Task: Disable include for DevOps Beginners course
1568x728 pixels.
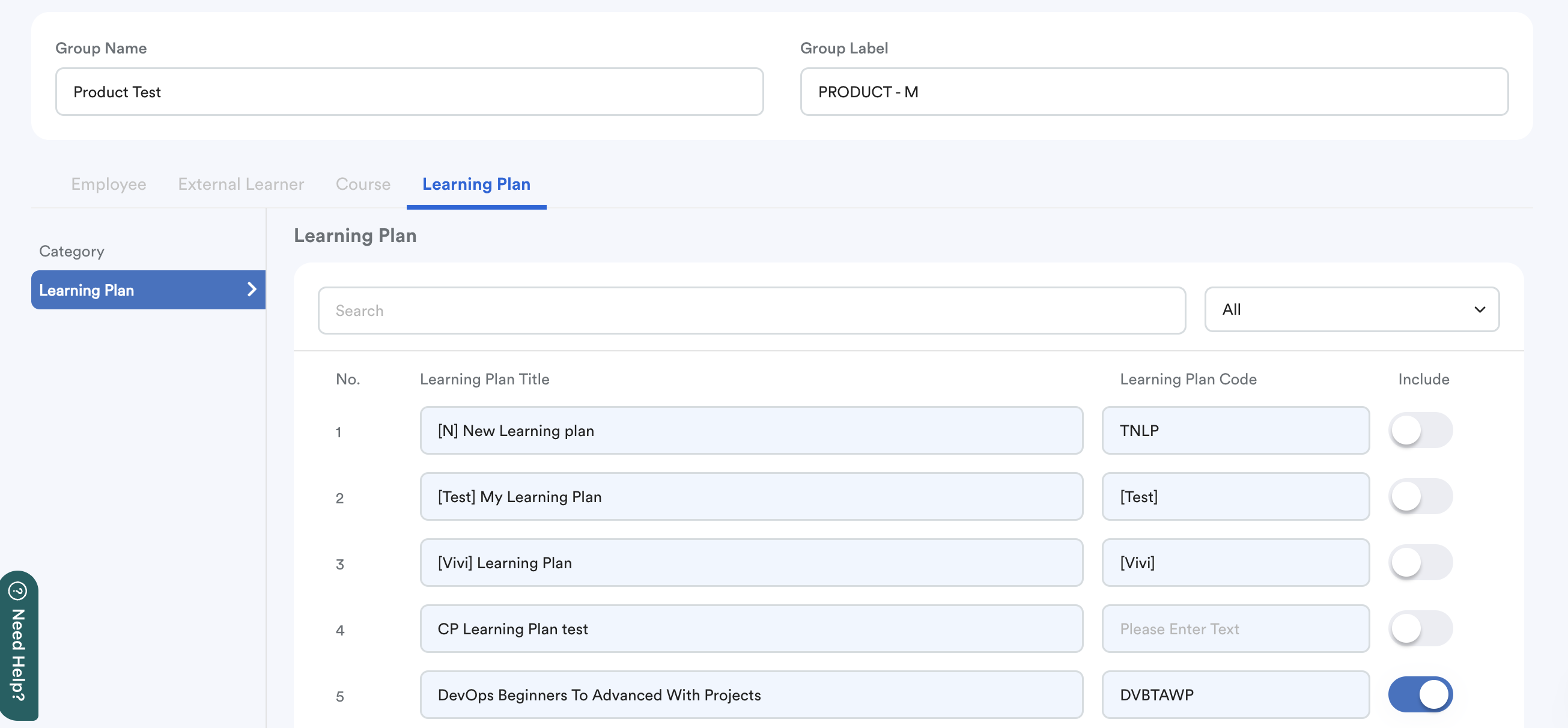Action: (x=1420, y=694)
